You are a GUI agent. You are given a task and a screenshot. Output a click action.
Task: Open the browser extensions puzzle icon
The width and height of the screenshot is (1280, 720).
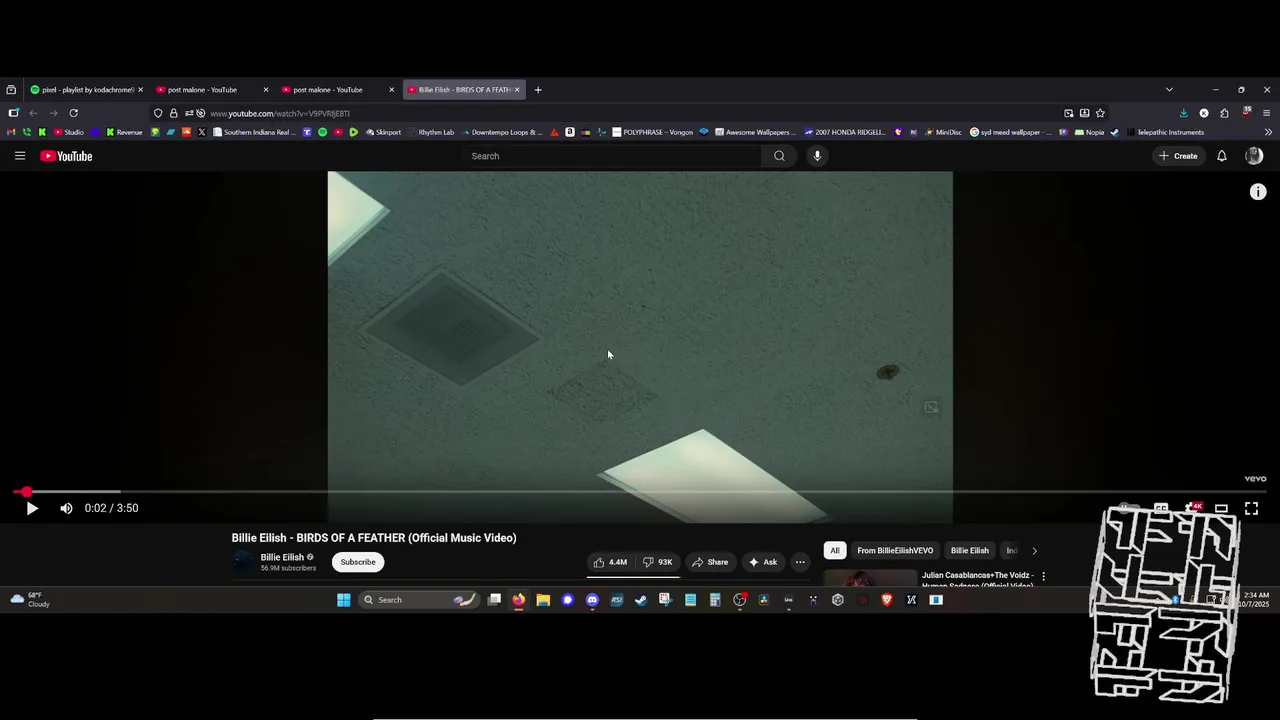(1224, 113)
